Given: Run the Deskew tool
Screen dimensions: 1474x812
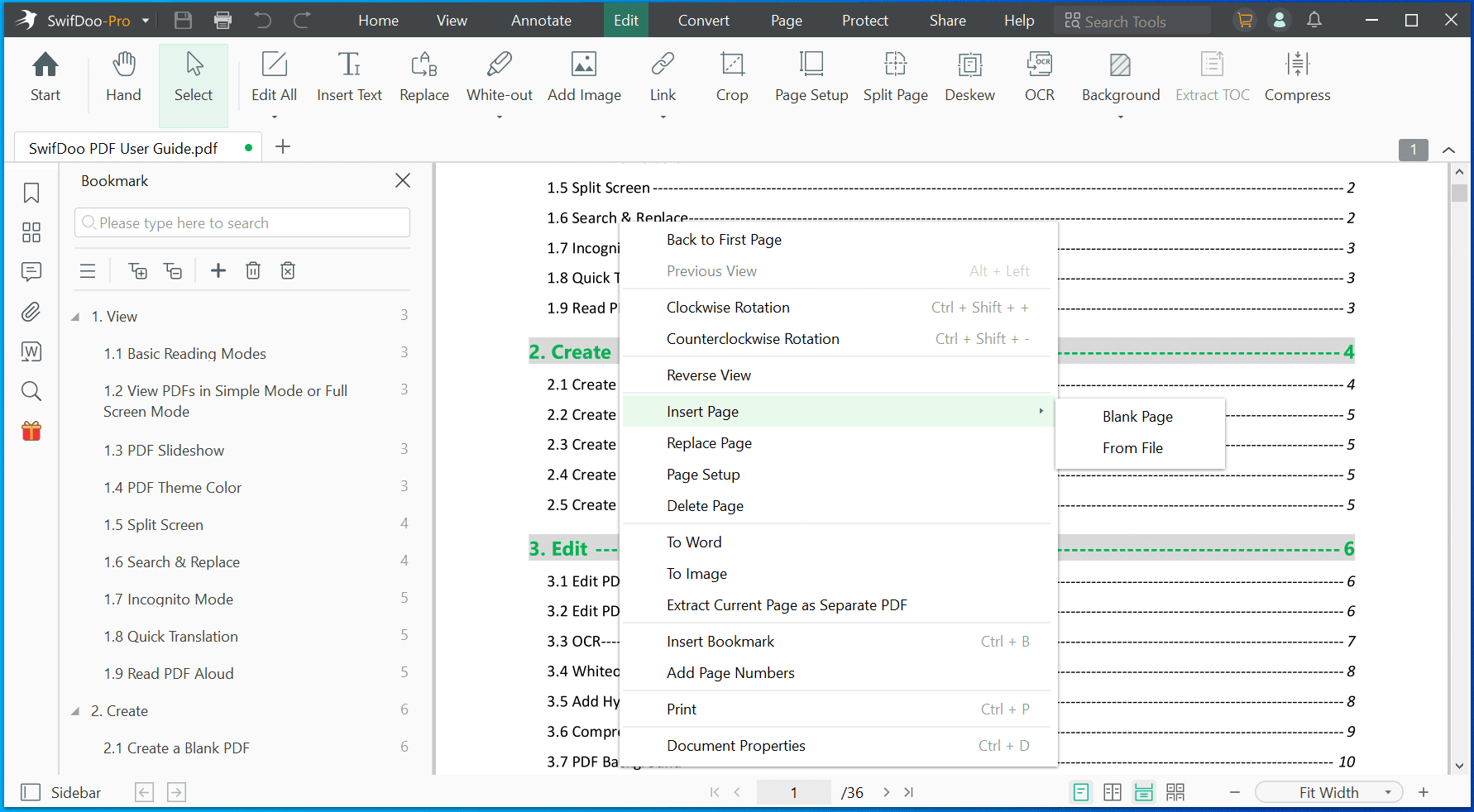Looking at the screenshot, I should (969, 77).
